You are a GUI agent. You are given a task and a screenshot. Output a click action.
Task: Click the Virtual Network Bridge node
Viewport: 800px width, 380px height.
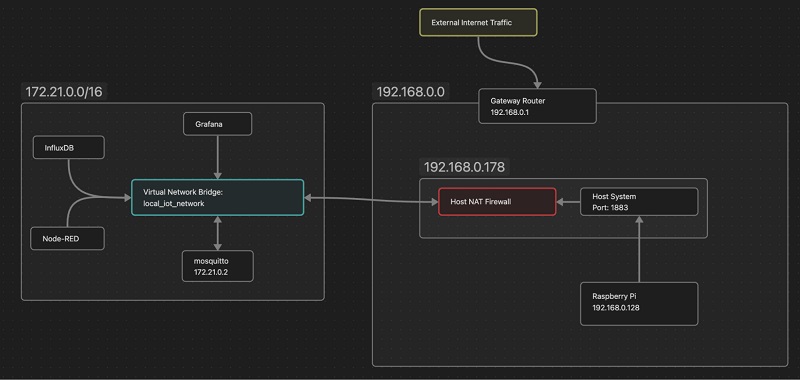217,197
